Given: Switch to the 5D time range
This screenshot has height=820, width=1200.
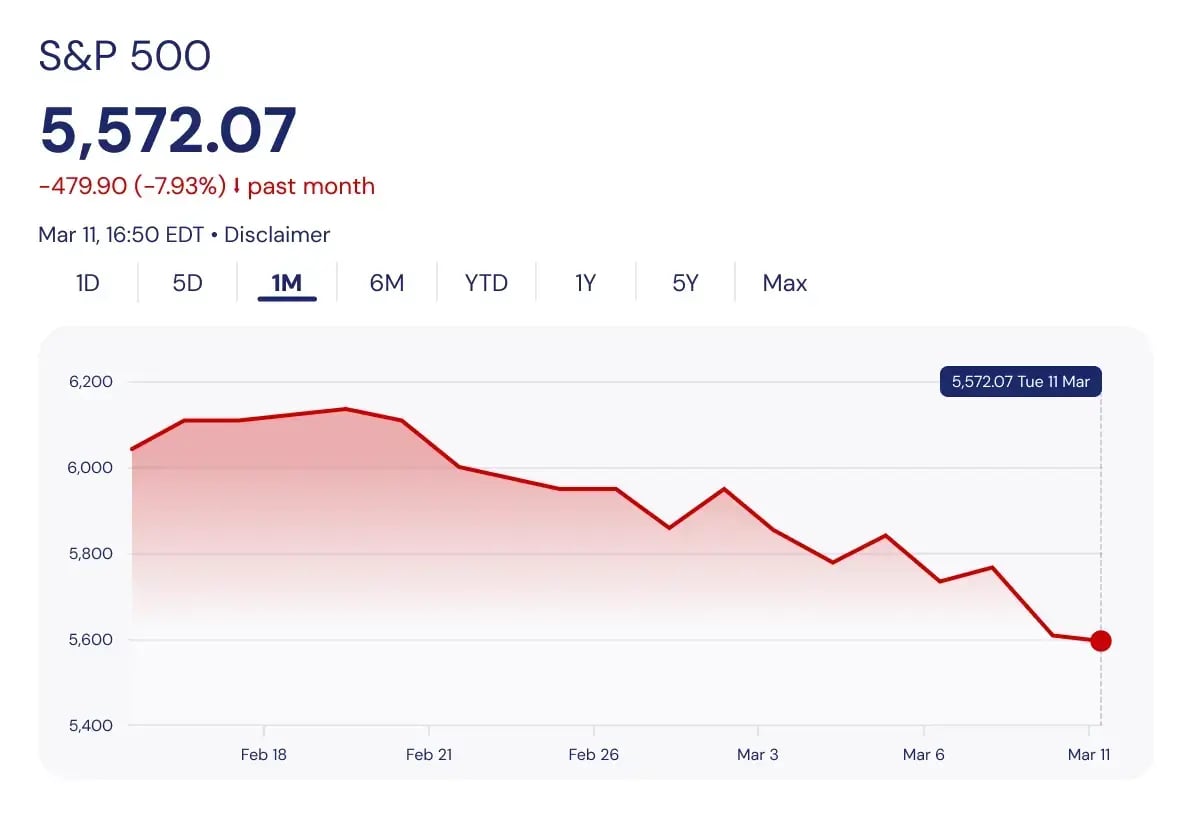Looking at the screenshot, I should pyautogui.click(x=186, y=283).
